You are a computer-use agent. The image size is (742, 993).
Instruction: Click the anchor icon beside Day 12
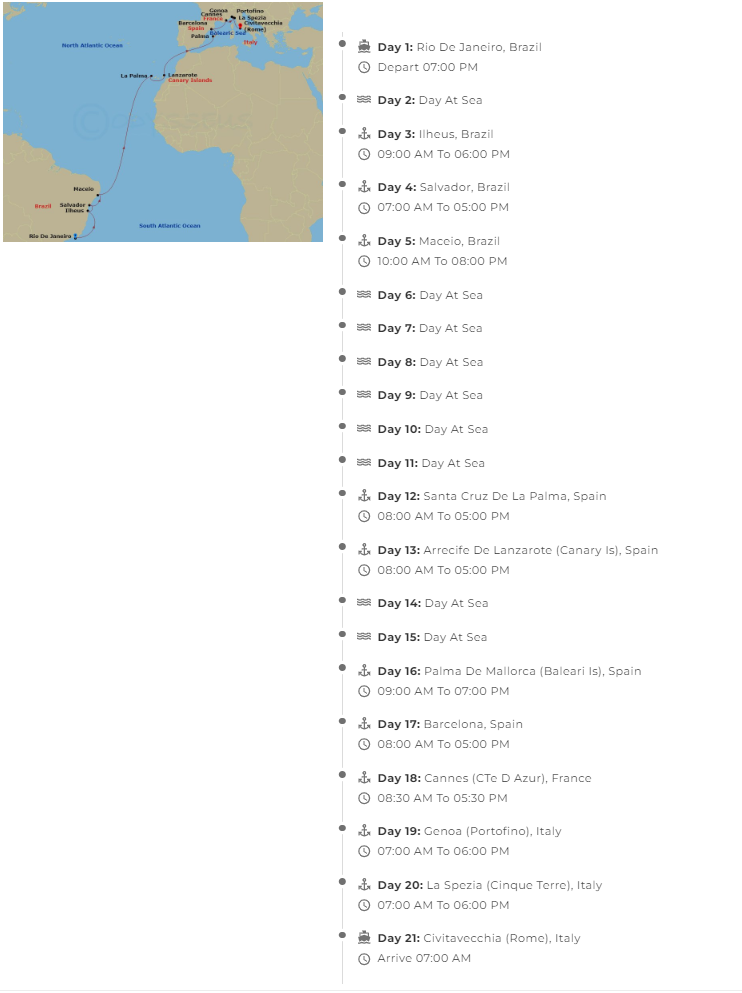click(x=364, y=496)
